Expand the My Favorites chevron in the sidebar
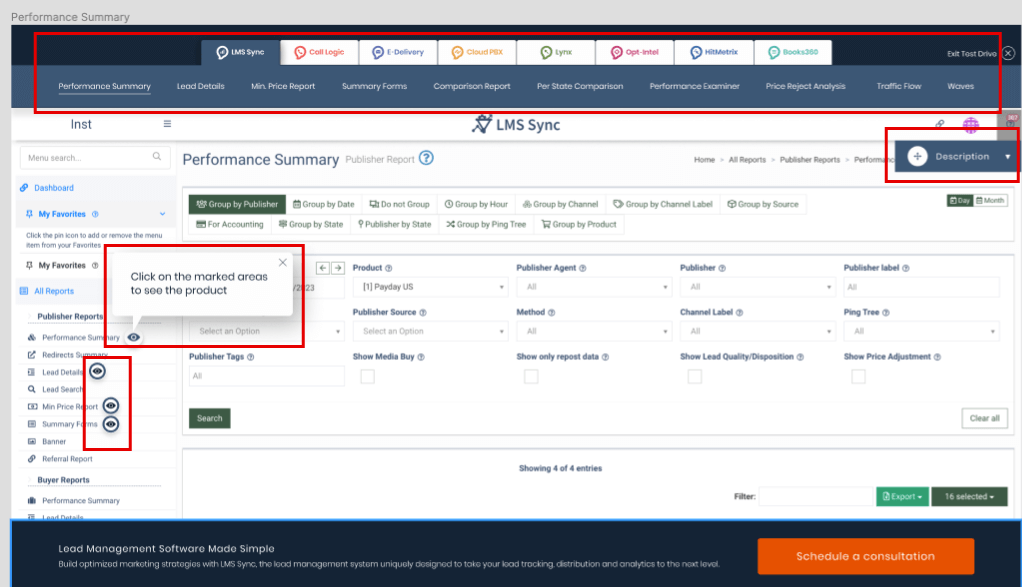This screenshot has width=1022, height=587. (162, 214)
